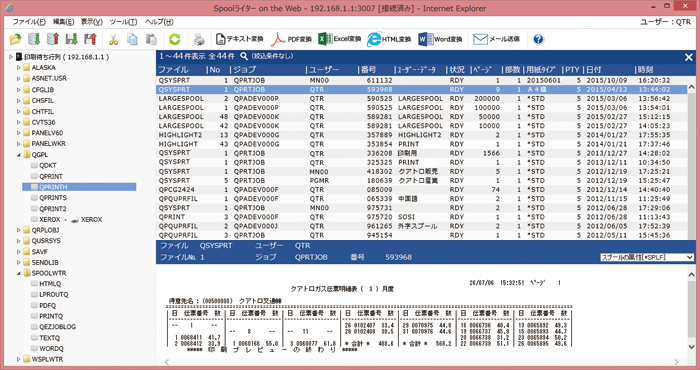Viewport: 700px width, 370px height.
Task: Click the QPRINT output queue icon
Action: tap(34, 176)
